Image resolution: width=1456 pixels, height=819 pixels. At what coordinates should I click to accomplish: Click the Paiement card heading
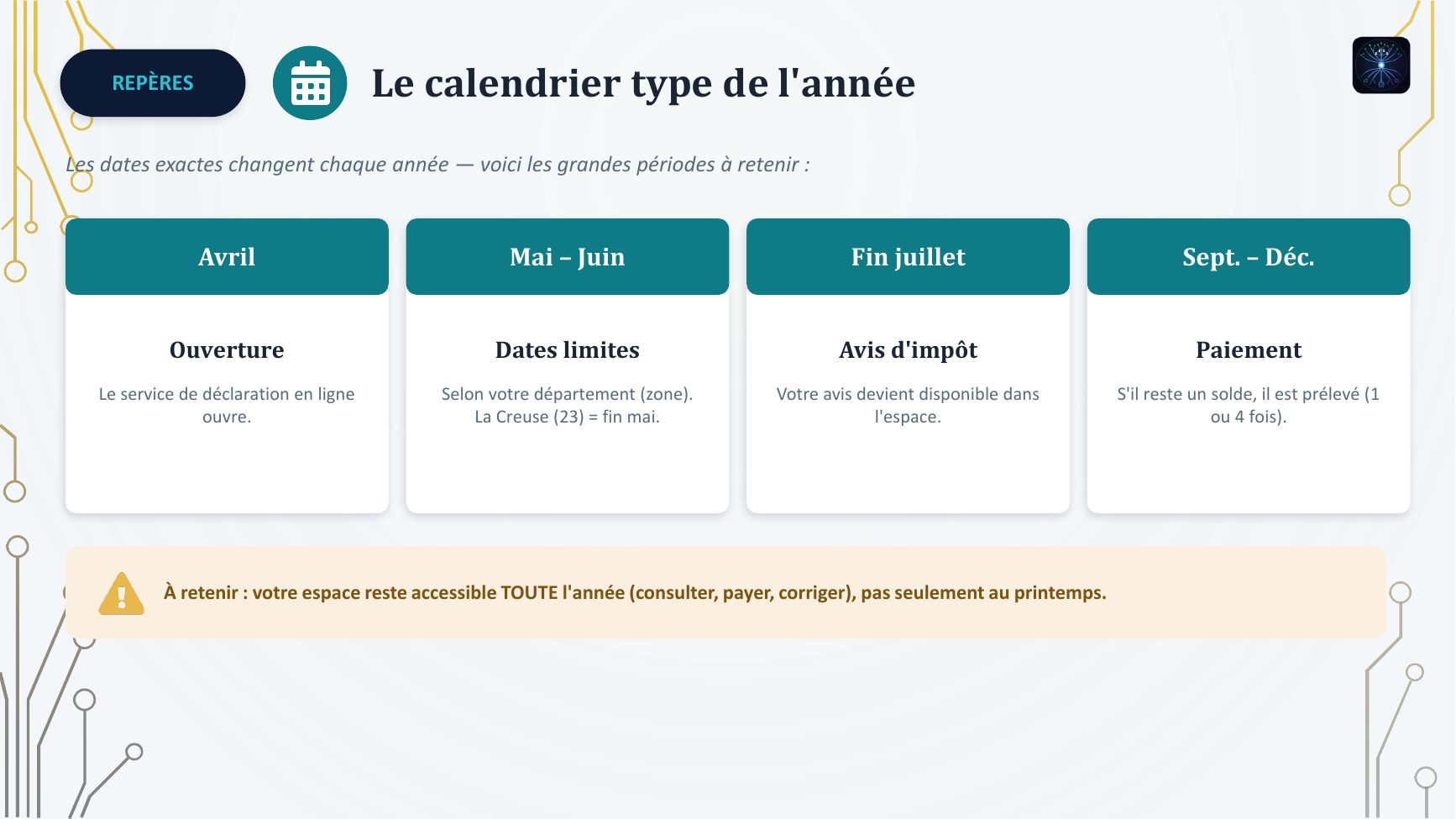[1249, 349]
